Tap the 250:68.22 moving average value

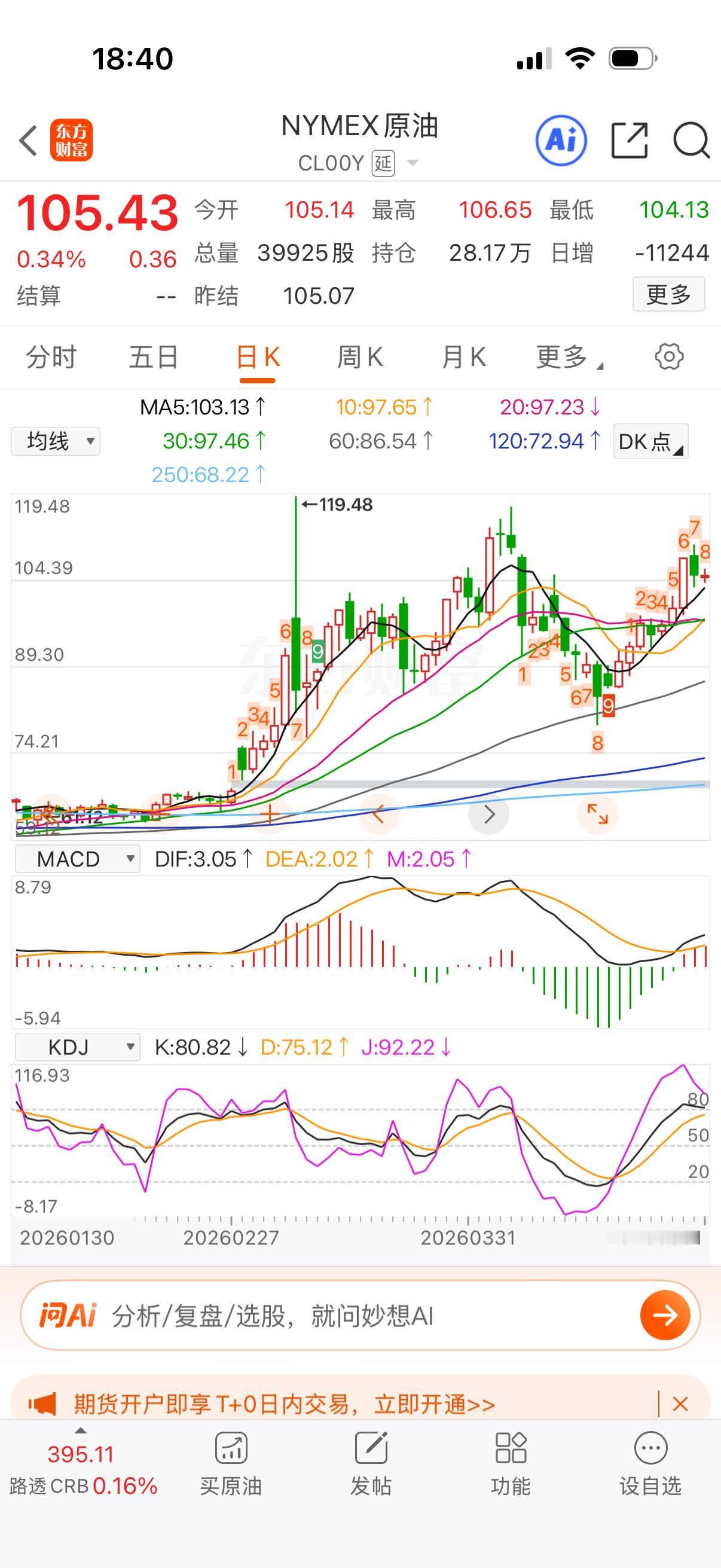(209, 474)
